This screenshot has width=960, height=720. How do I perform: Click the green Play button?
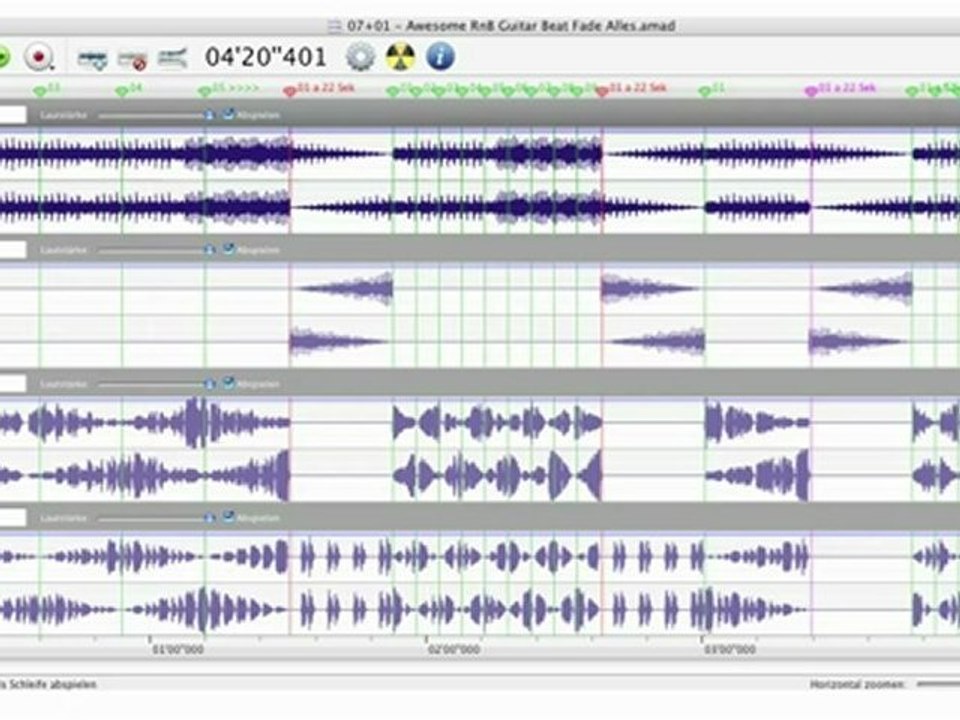click(3, 57)
